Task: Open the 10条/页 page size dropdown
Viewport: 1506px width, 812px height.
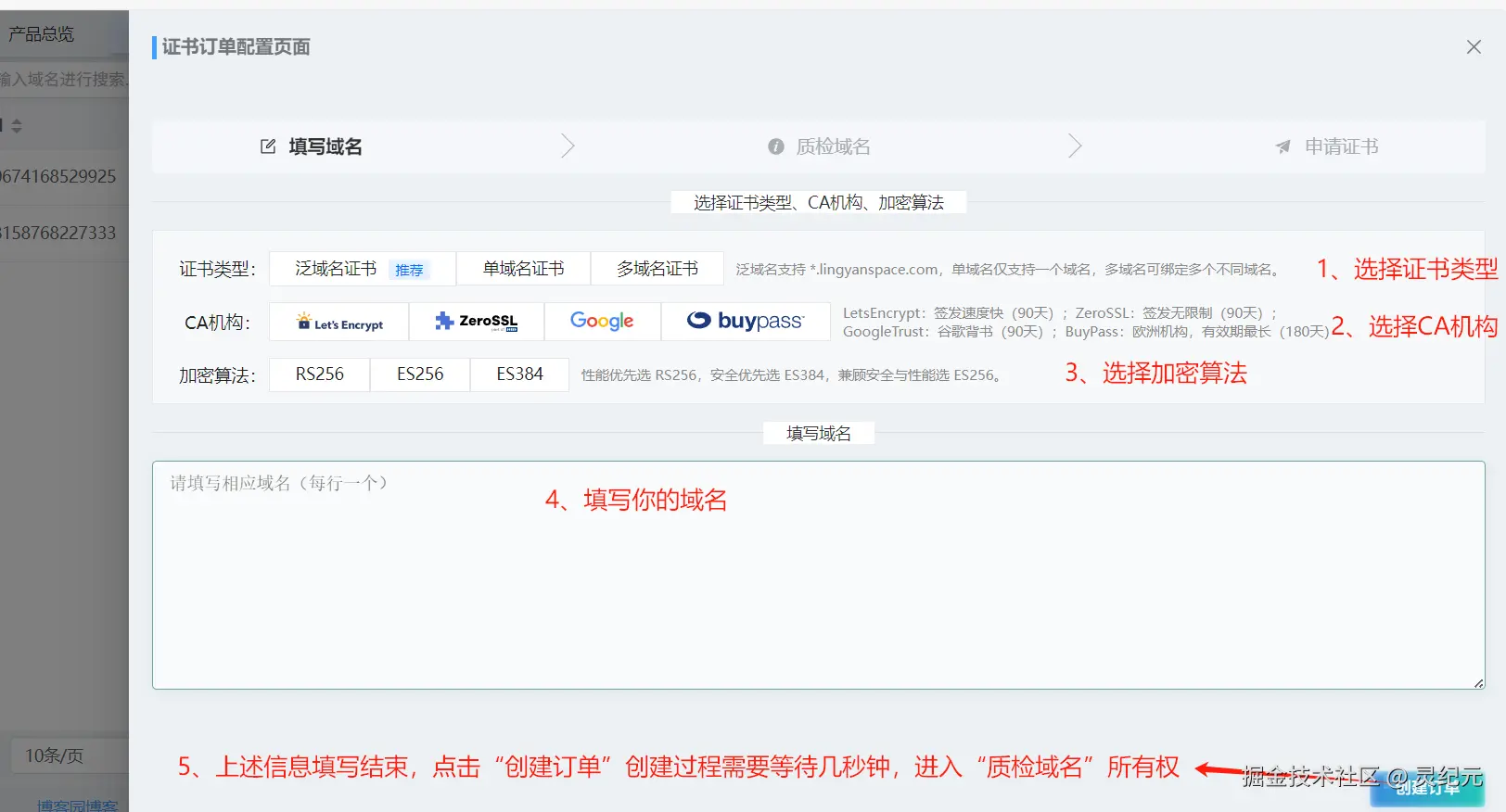Action: pos(70,755)
